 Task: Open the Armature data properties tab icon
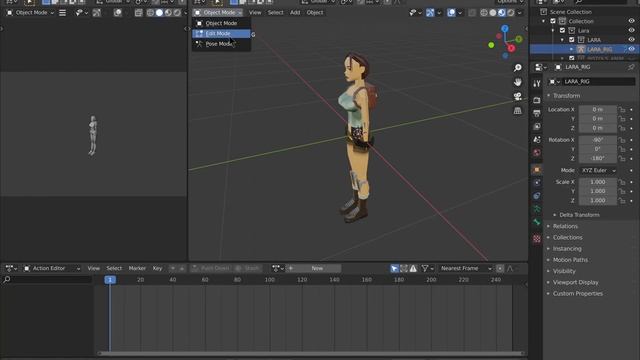[537, 209]
